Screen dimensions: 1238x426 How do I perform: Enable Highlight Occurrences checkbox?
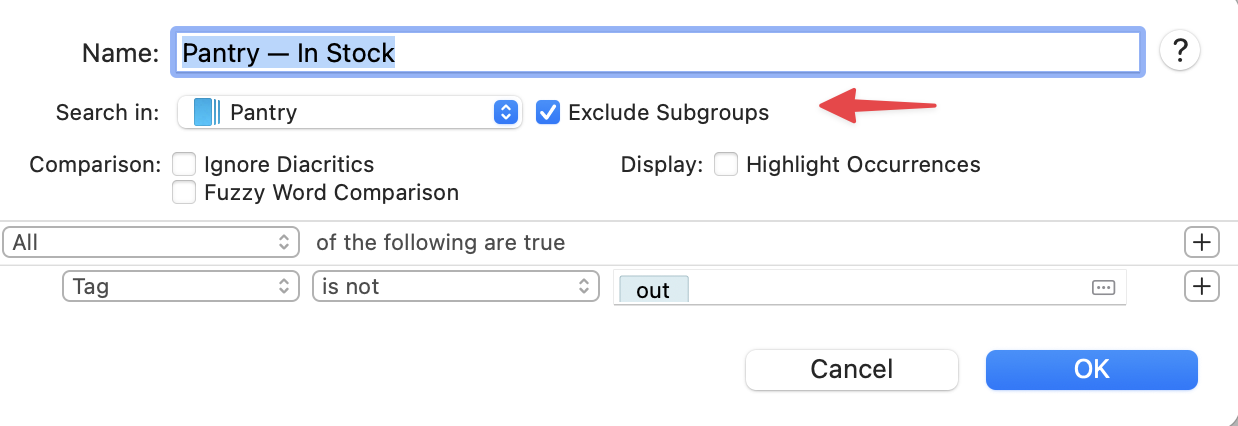click(726, 164)
